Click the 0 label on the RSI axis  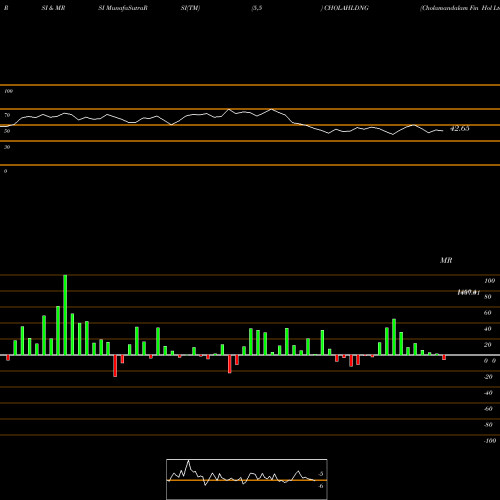point(6,171)
